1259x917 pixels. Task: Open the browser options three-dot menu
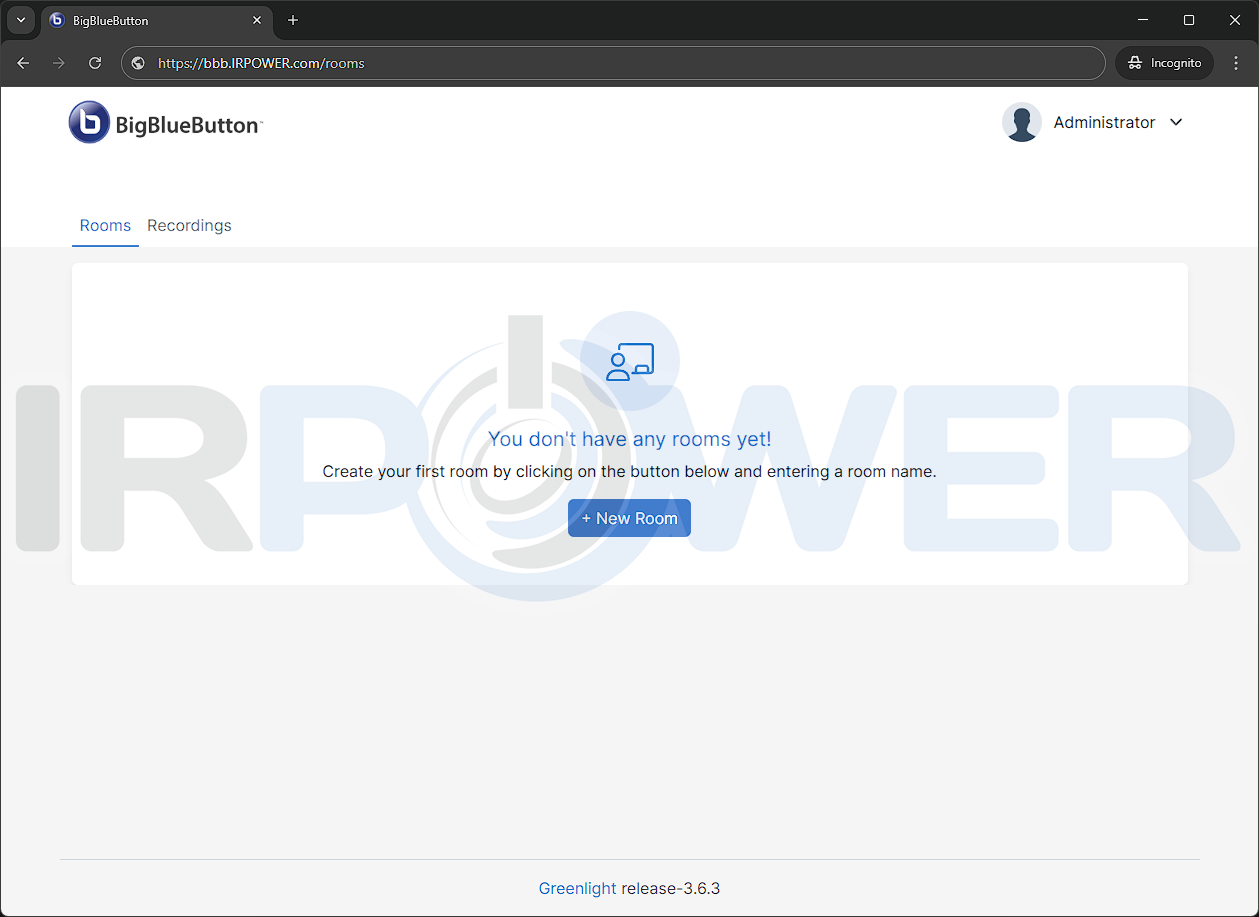tap(1236, 62)
